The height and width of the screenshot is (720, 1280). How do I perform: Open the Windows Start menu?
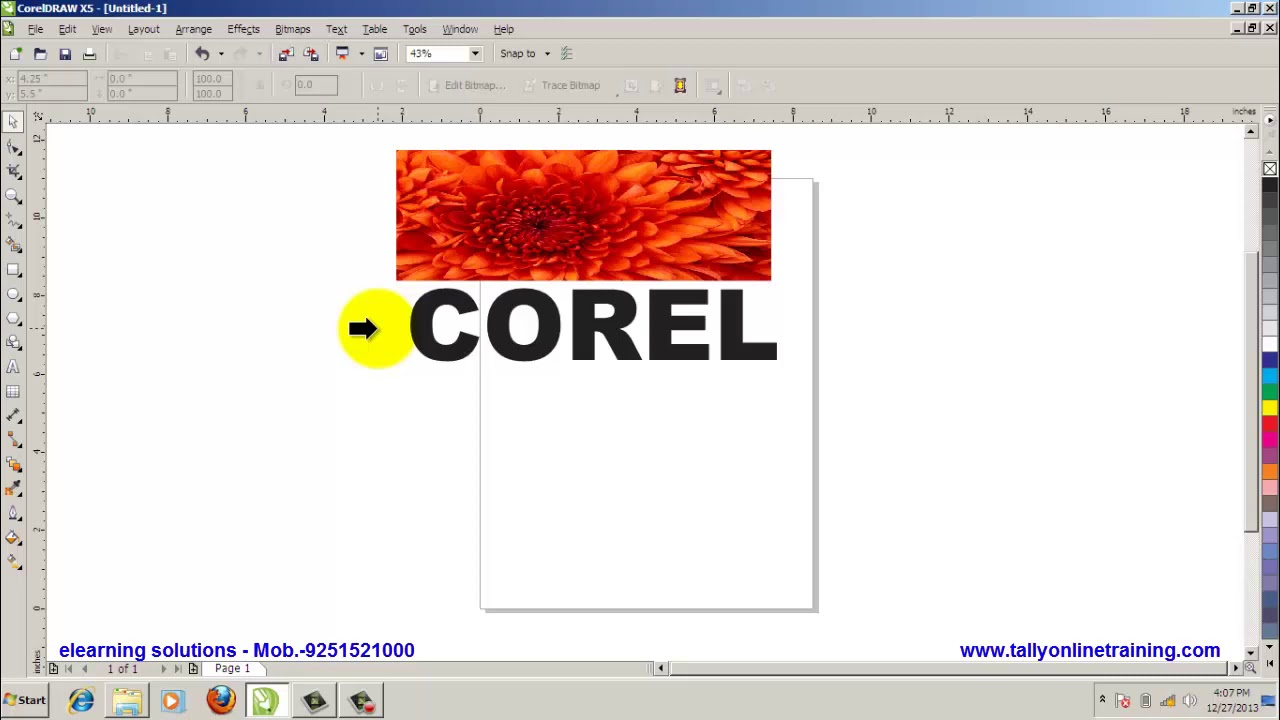click(x=25, y=700)
